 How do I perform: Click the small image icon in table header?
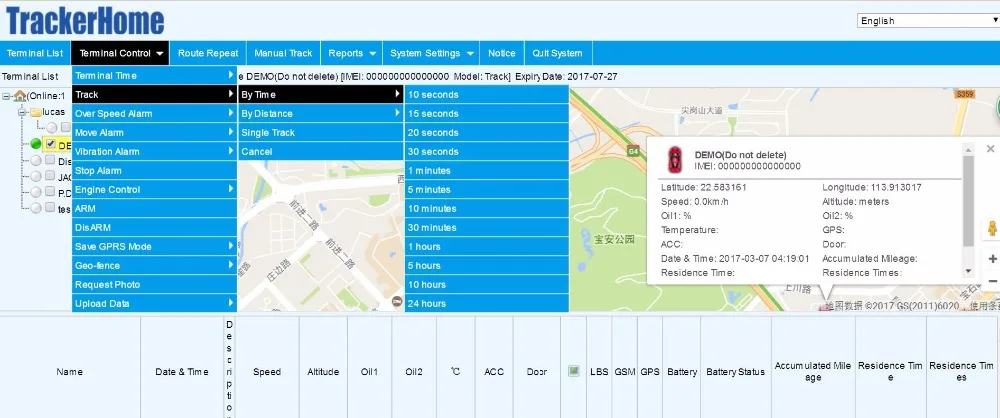pos(573,371)
